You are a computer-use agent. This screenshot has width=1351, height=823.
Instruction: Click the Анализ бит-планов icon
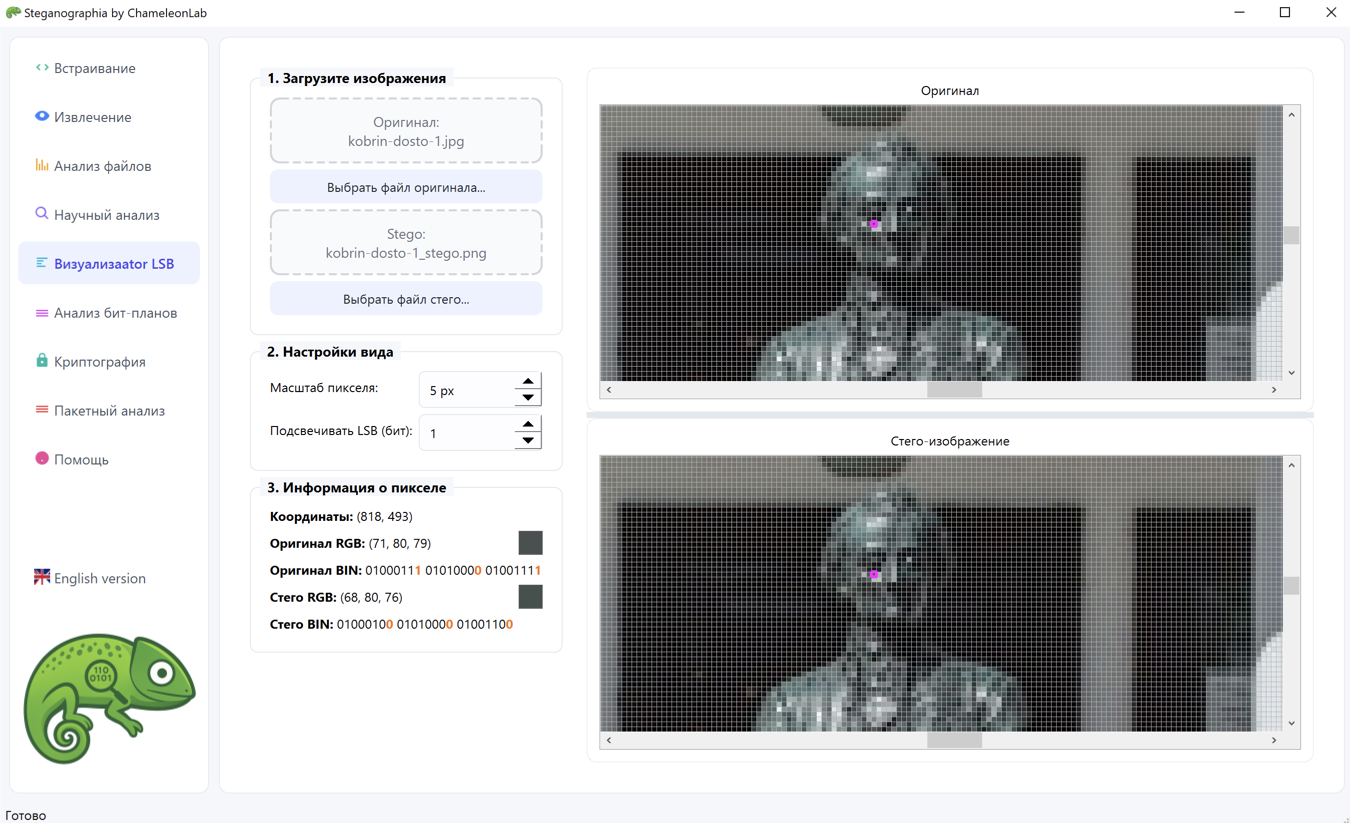click(42, 313)
